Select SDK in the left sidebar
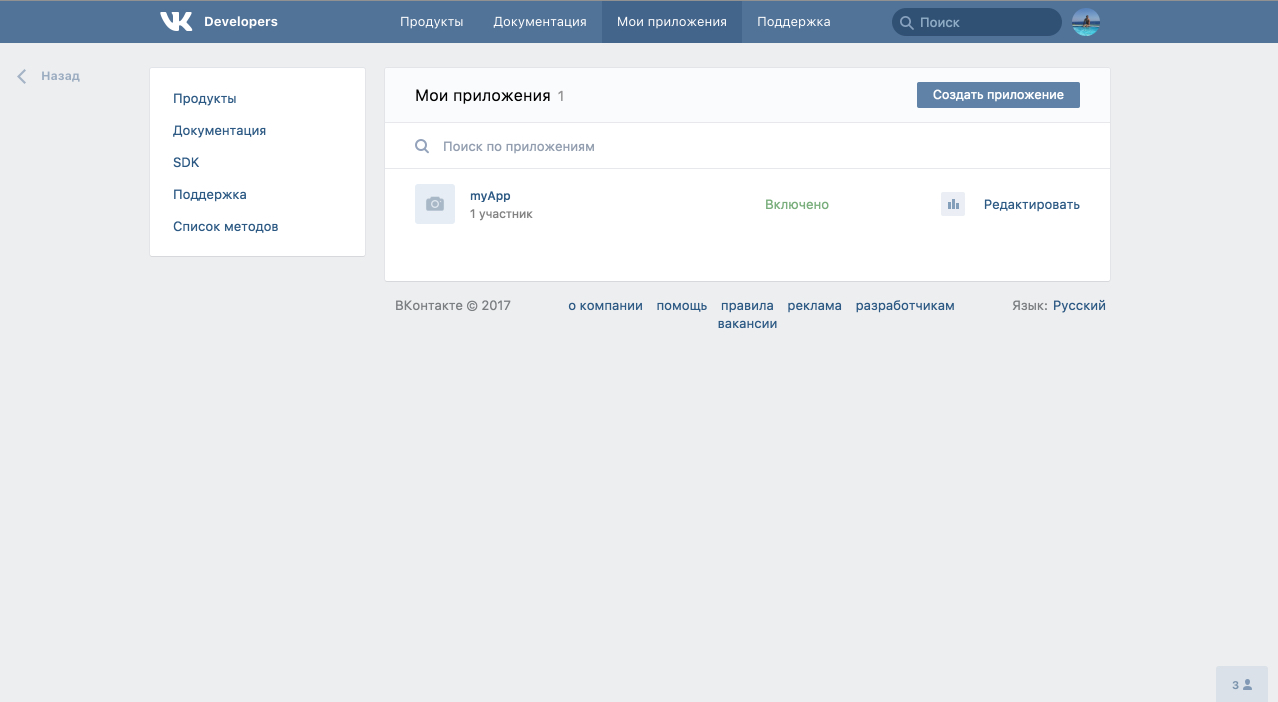Screen dimensions: 1278x702 [186, 162]
